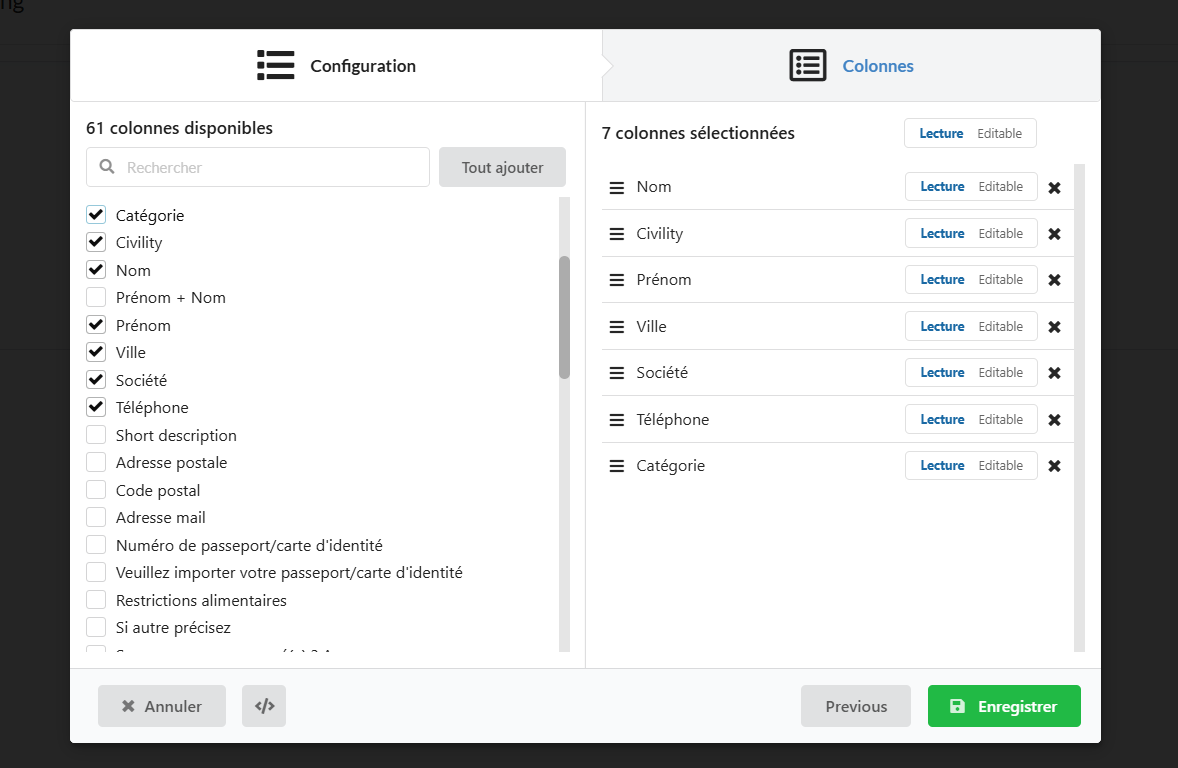
Task: Switch to the Configuration step tab
Action: pyautogui.click(x=336, y=66)
